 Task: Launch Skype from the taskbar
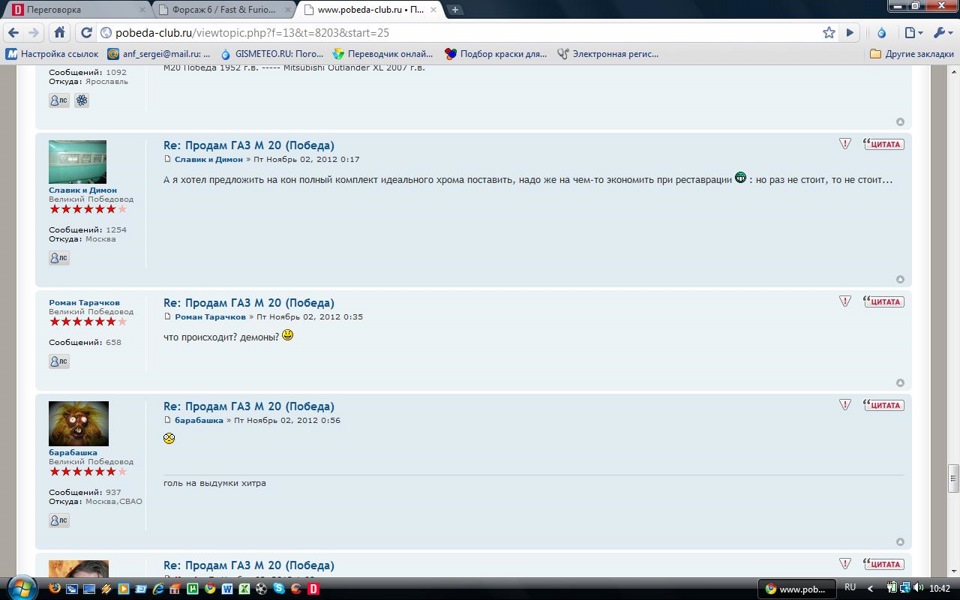(279, 589)
